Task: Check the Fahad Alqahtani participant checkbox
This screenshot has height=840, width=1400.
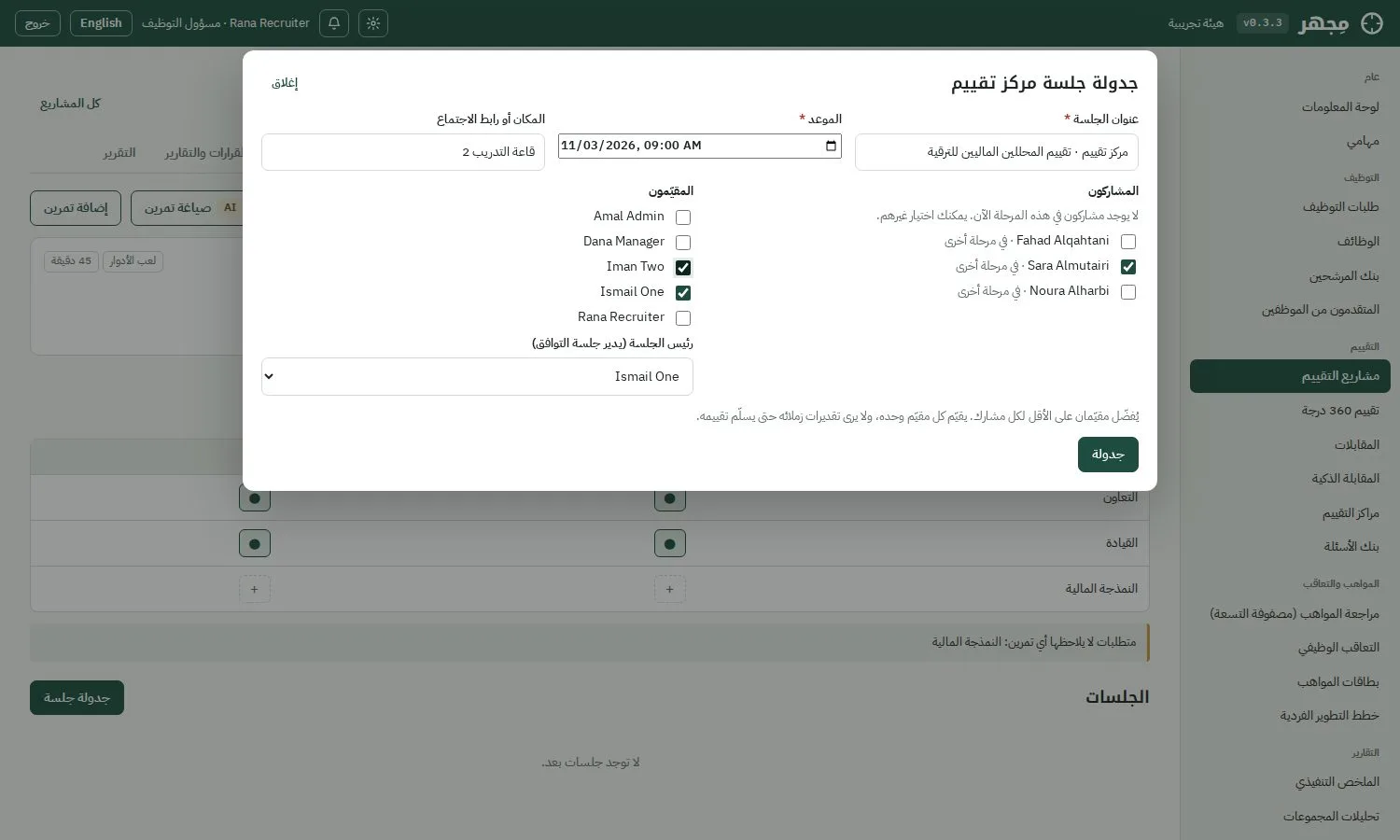Action: [1128, 242]
